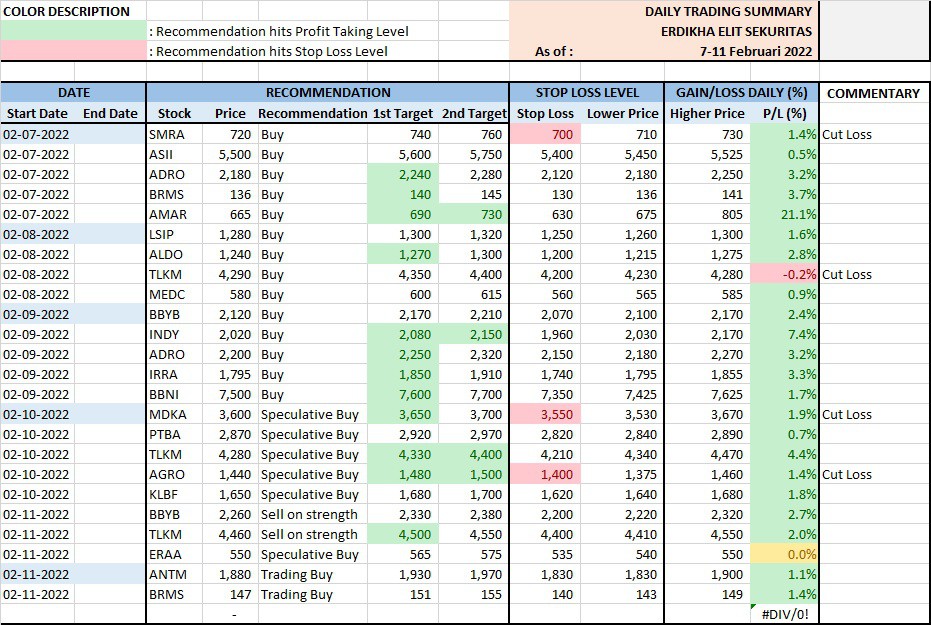Viewport: 931px width, 625px height.
Task: Select the #DIV/0! error cell
Action: [x=784, y=615]
